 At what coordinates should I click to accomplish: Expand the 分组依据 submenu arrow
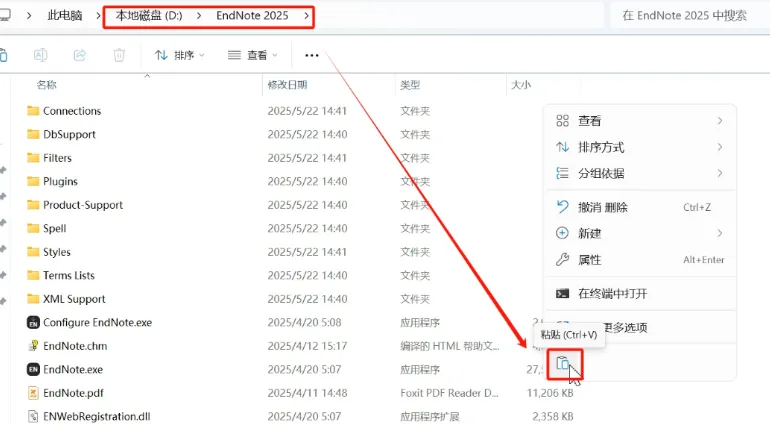(x=719, y=173)
